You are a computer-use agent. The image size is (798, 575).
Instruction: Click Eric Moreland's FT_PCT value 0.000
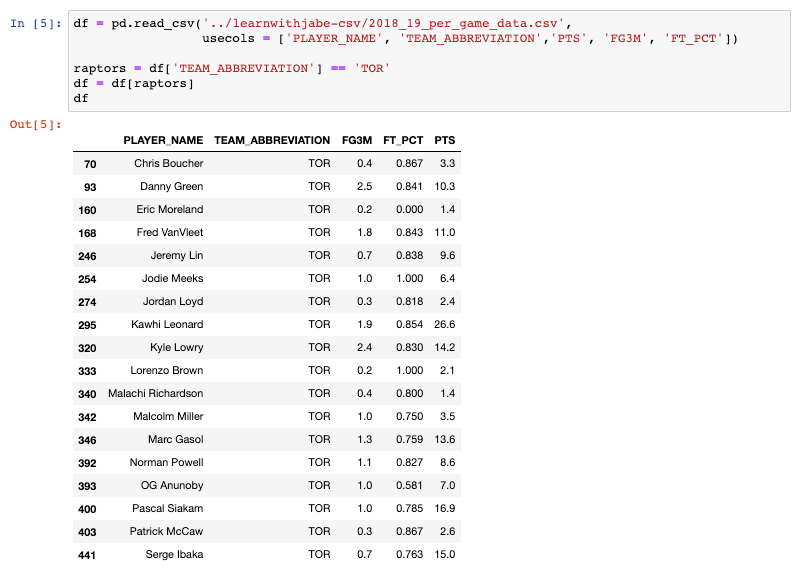409,209
